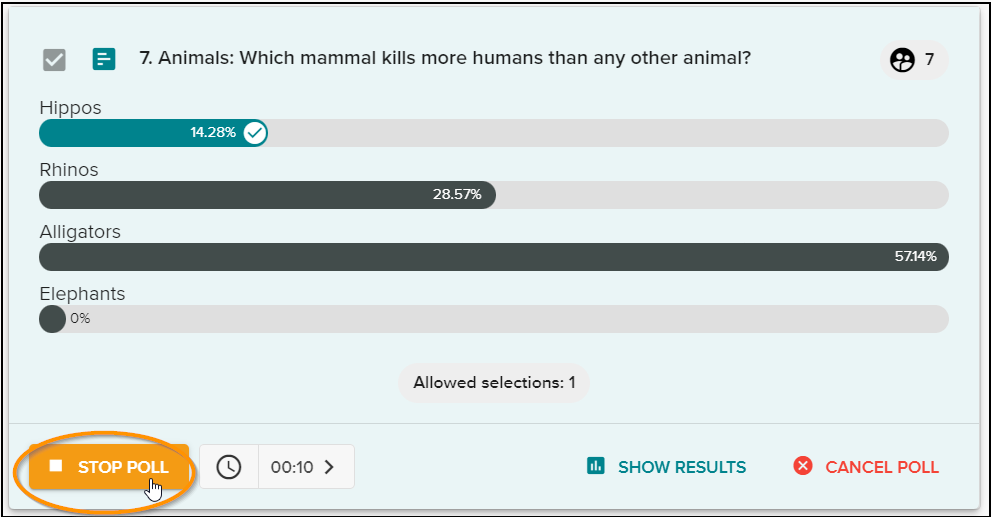Click the teal poll question type icon
The image size is (991, 517).
point(104,59)
